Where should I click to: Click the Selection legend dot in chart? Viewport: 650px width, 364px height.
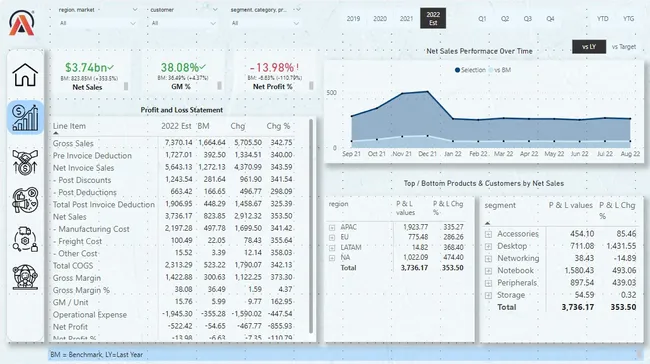click(457, 70)
